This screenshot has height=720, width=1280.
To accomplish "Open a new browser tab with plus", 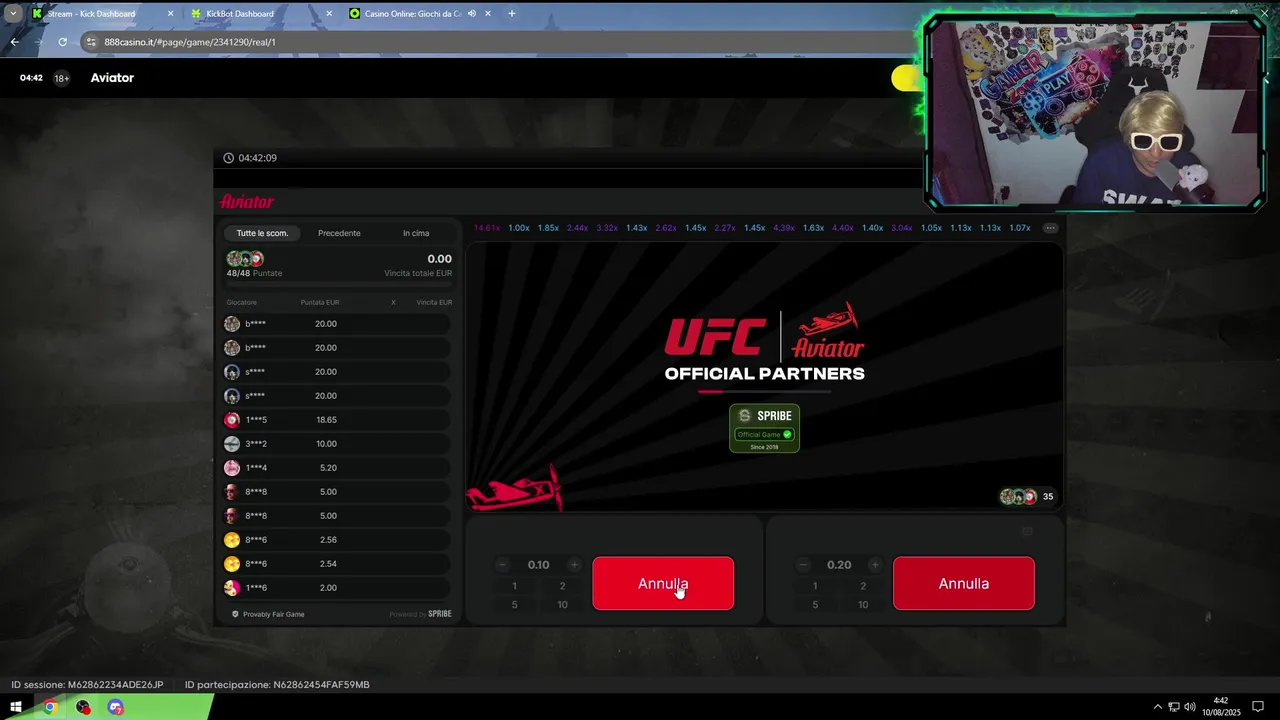I will pos(512,14).
